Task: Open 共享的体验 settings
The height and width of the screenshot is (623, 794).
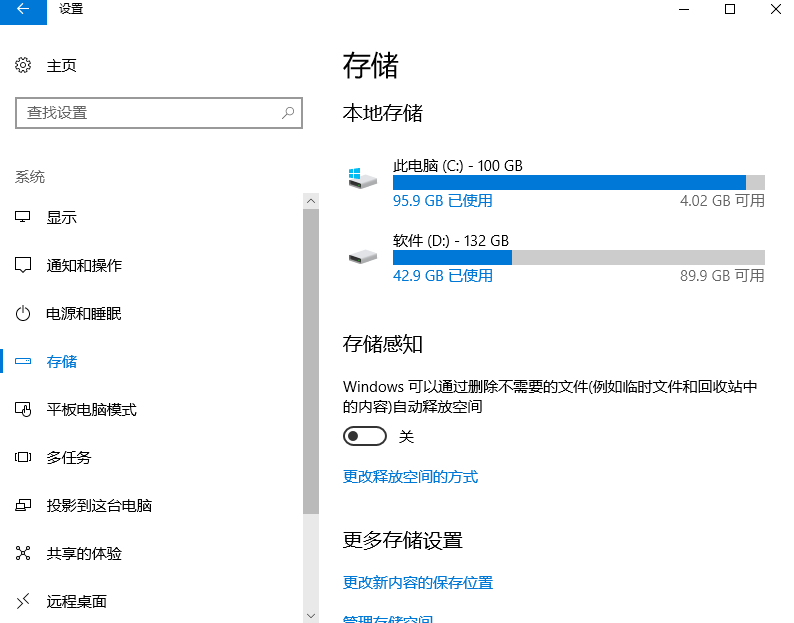Action: [x=84, y=553]
